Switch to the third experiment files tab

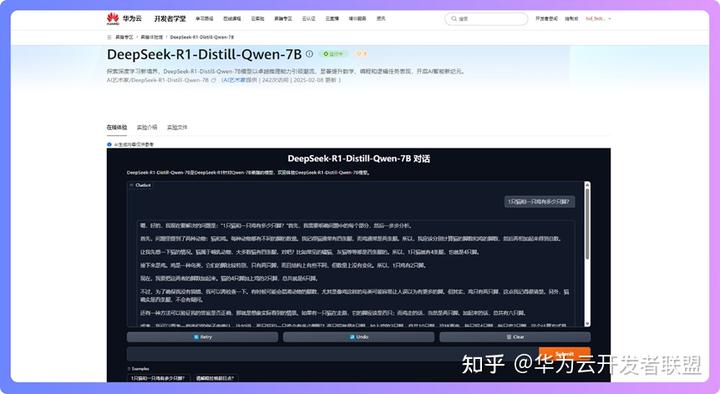[177, 127]
